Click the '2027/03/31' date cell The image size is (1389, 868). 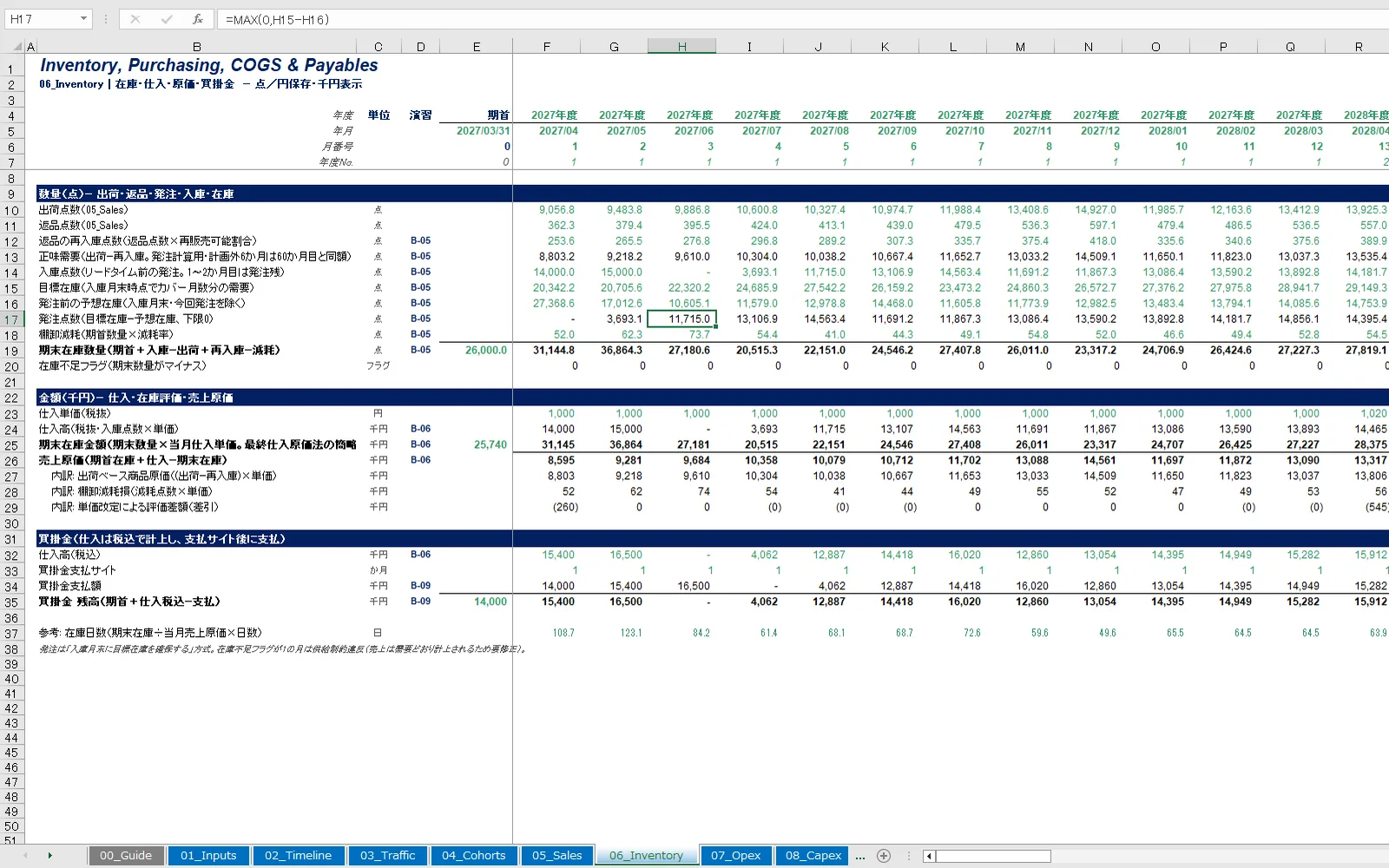coord(476,130)
